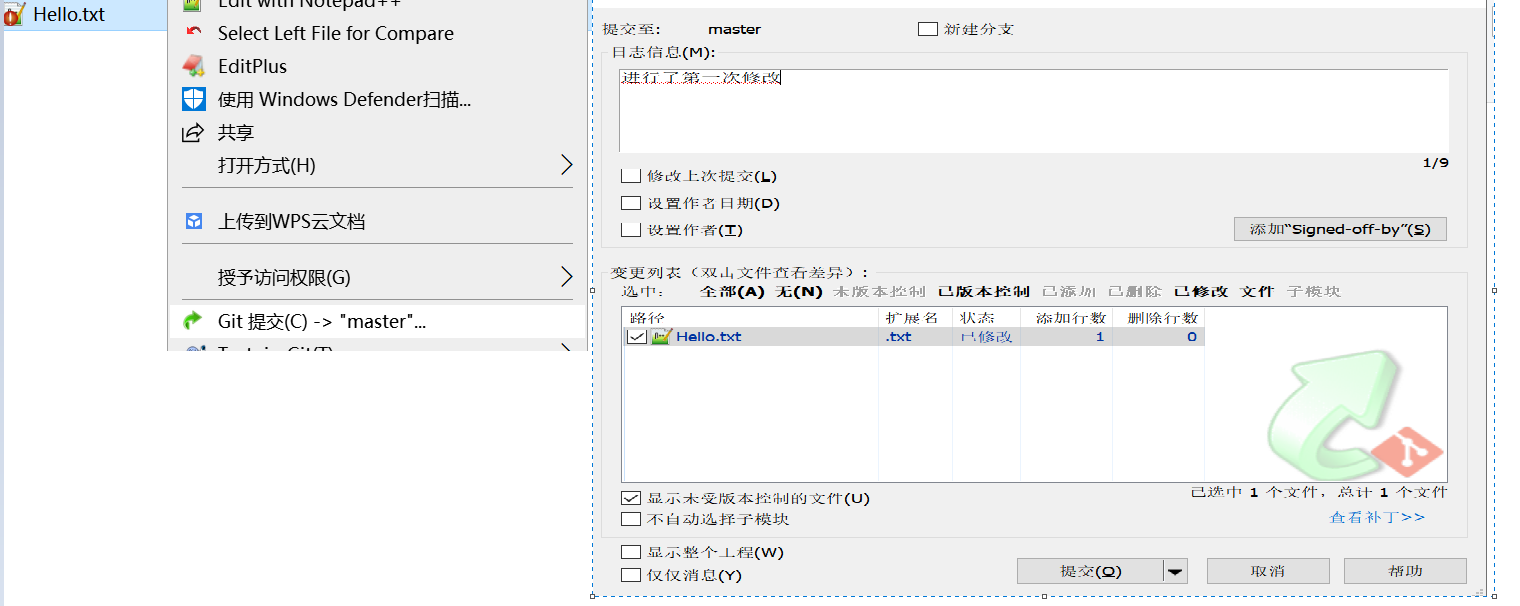This screenshot has height=606, width=1520.
Task: Click the red Select Left File icon
Action: [x=193, y=32]
